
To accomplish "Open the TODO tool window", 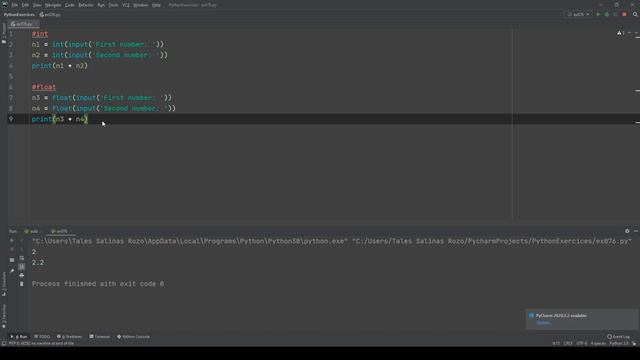I will (42, 337).
